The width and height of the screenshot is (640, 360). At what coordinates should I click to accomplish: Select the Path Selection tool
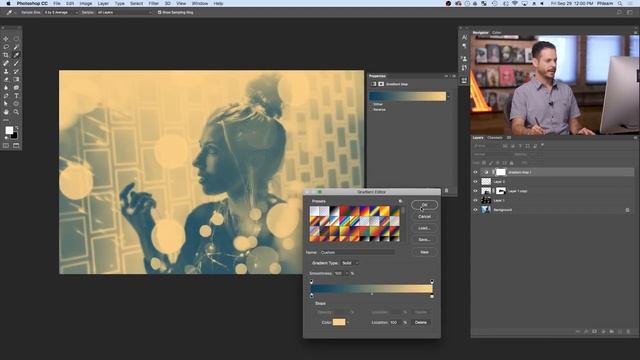click(x=6, y=104)
